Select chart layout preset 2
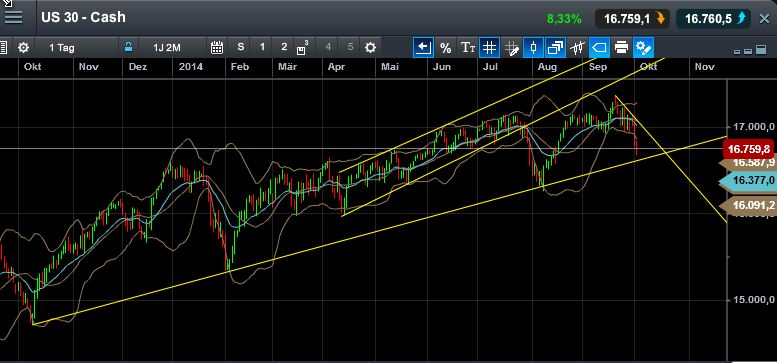This screenshot has height=363, width=777. (284, 48)
